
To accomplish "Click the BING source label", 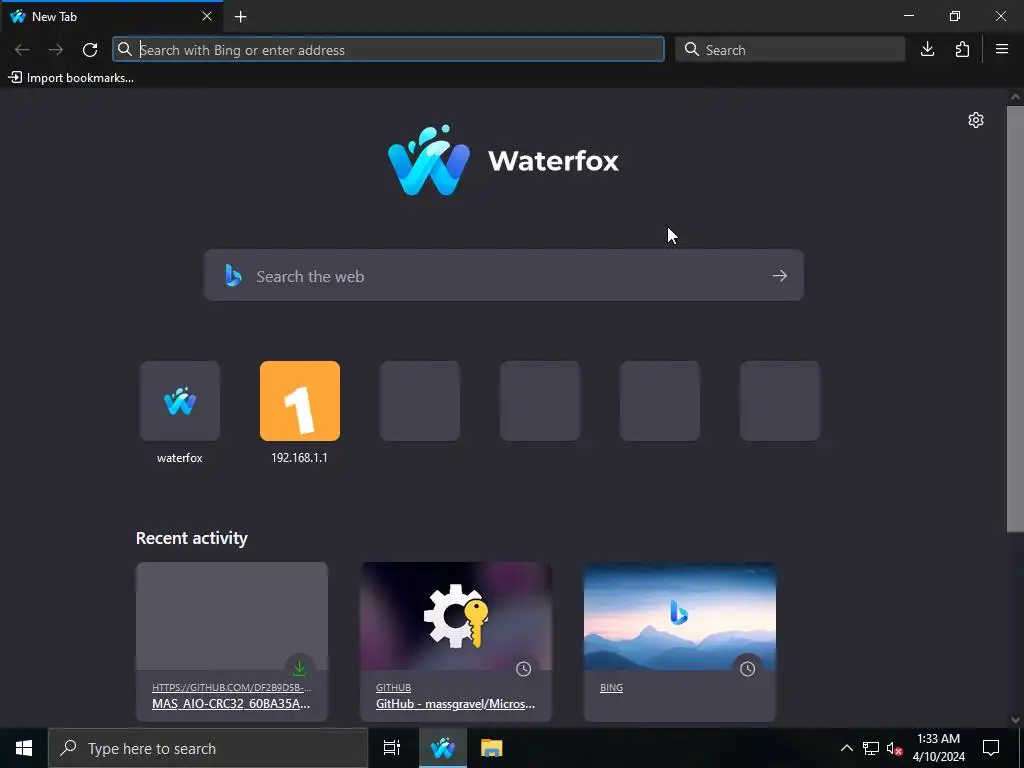I will click(x=611, y=688).
